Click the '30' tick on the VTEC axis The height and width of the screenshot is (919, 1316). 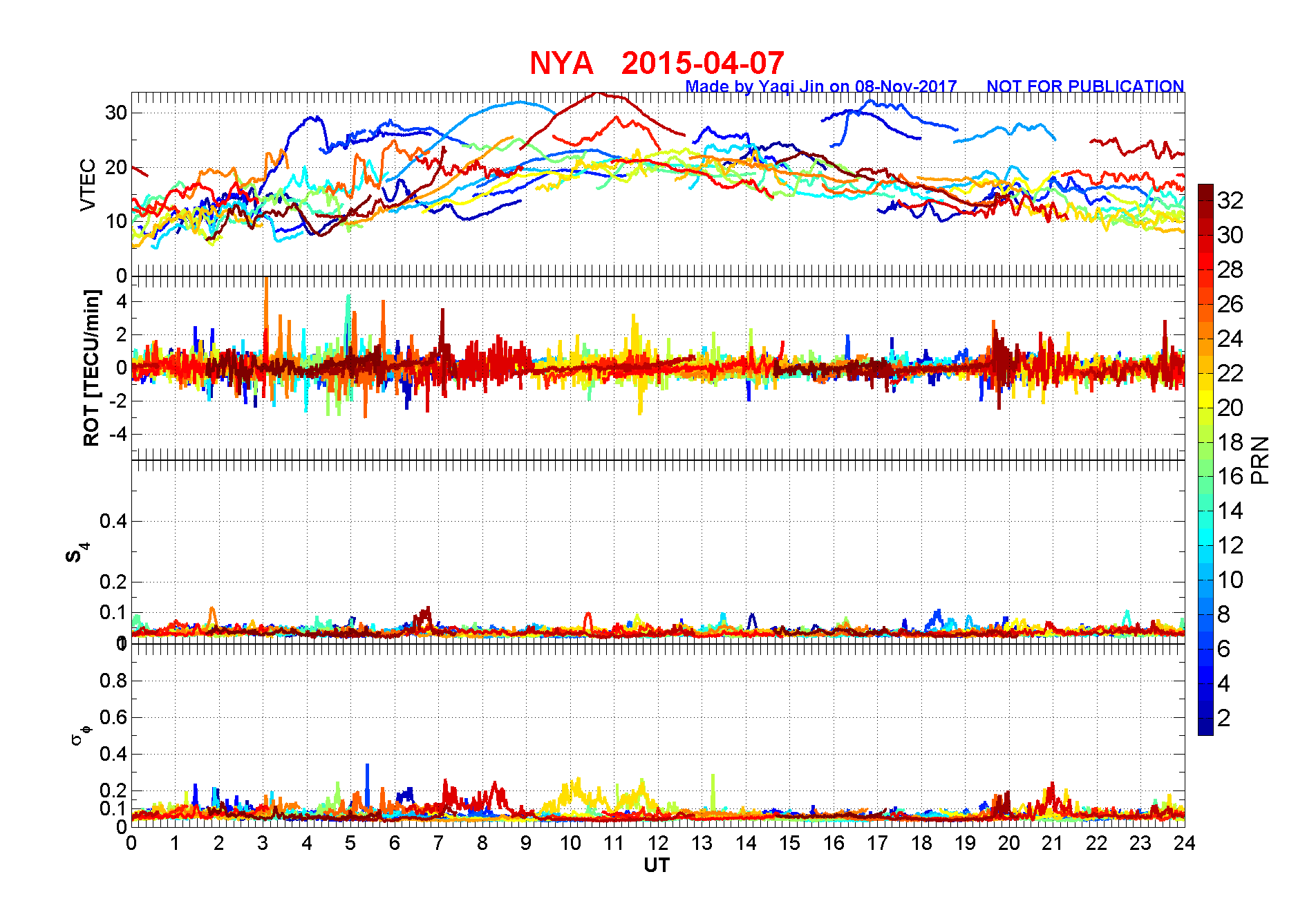click(116, 113)
